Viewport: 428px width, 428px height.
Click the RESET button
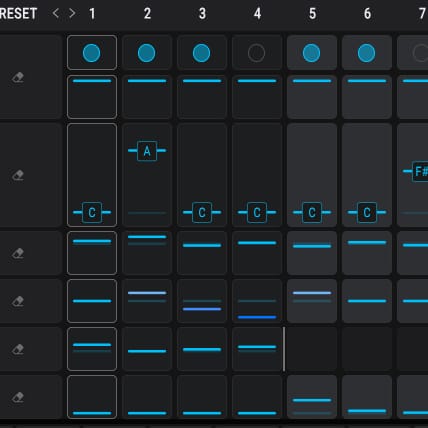pos(18,14)
